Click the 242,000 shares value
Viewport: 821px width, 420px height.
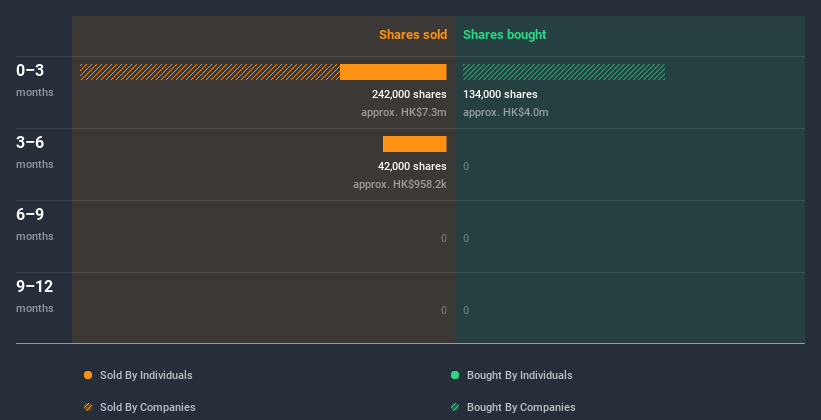[x=409, y=94]
